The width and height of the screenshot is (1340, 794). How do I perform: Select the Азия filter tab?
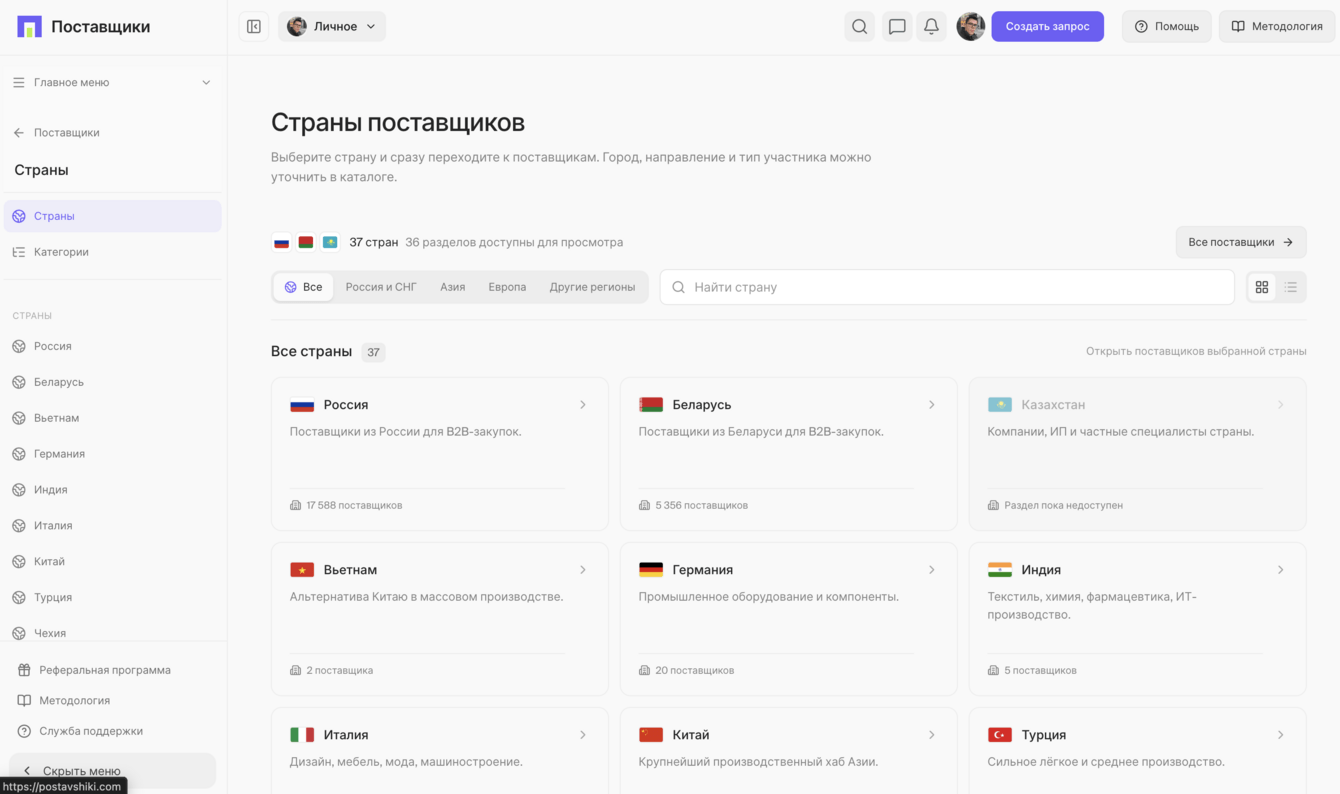coord(453,287)
